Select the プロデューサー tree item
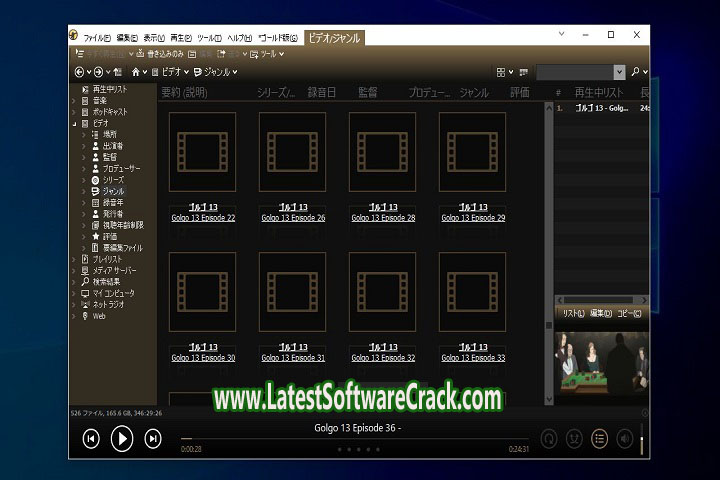720x480 pixels. tap(121, 169)
